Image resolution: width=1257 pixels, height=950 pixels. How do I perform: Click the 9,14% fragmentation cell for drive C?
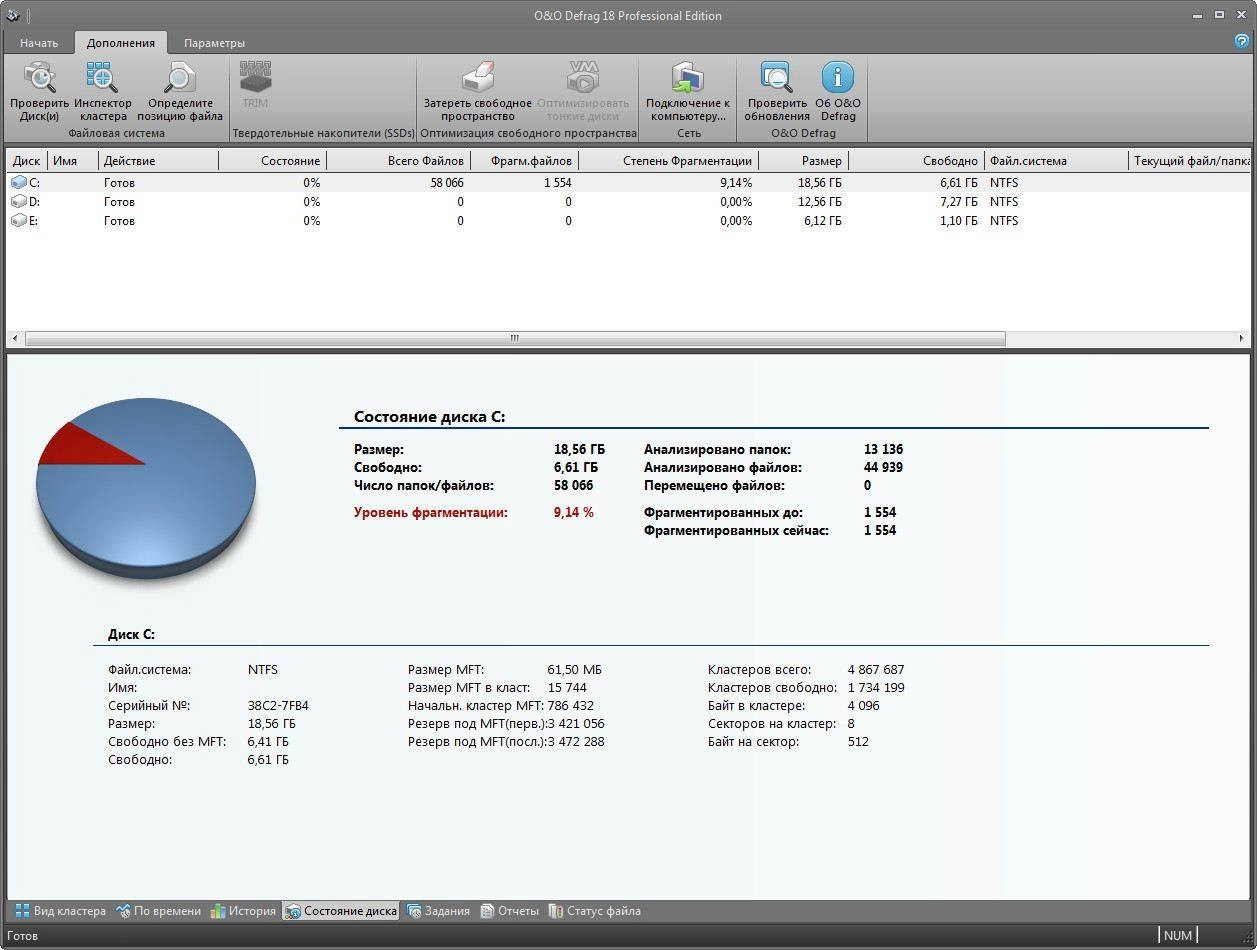(x=735, y=183)
